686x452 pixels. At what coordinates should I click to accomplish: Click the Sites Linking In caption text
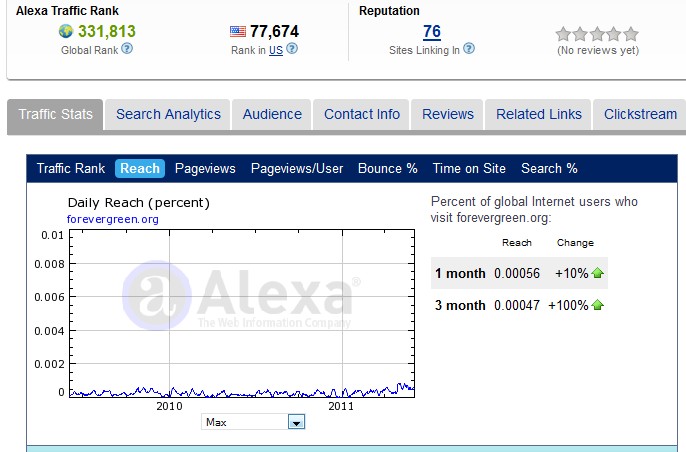pyautogui.click(x=424, y=50)
